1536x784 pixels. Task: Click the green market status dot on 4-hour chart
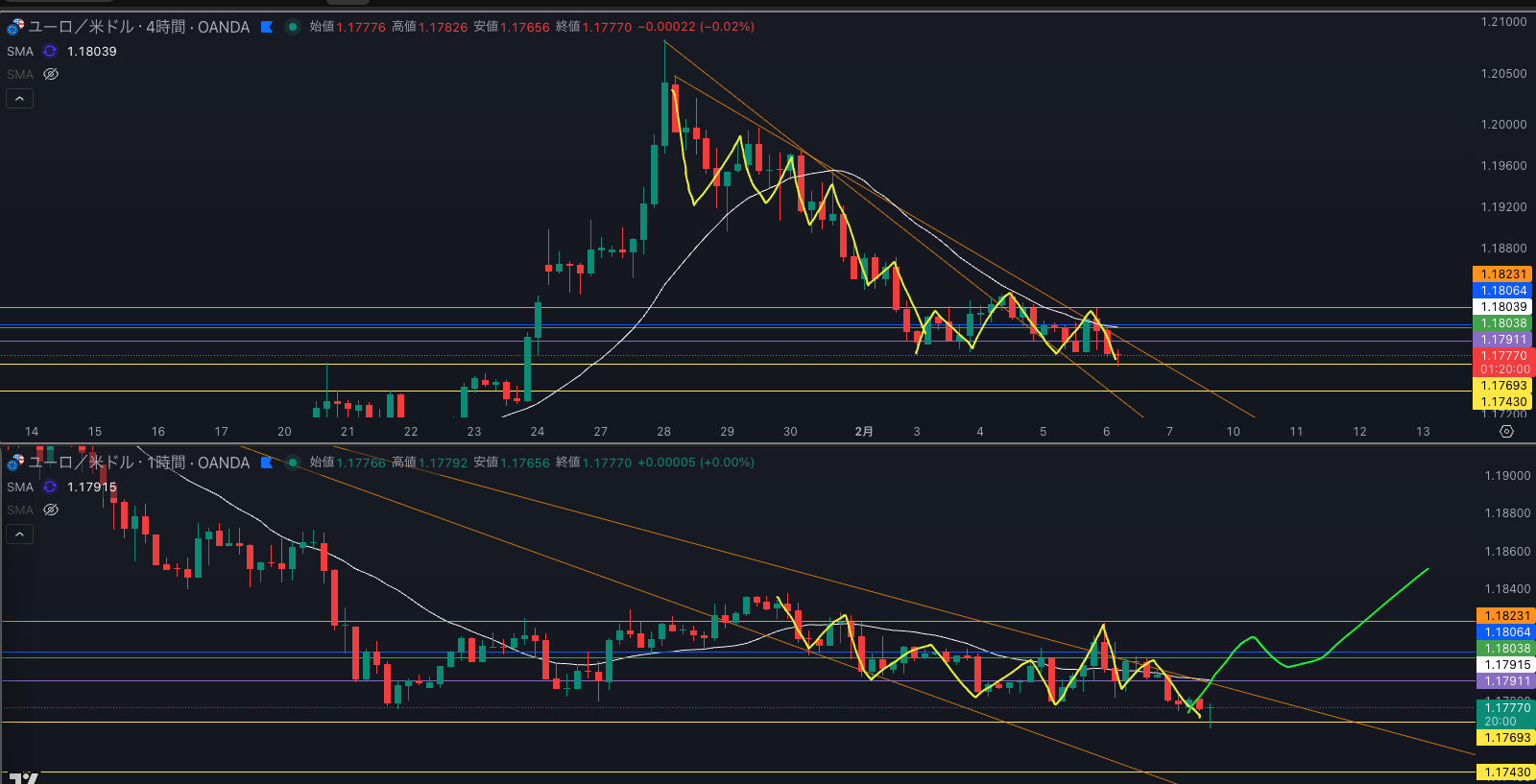[293, 27]
